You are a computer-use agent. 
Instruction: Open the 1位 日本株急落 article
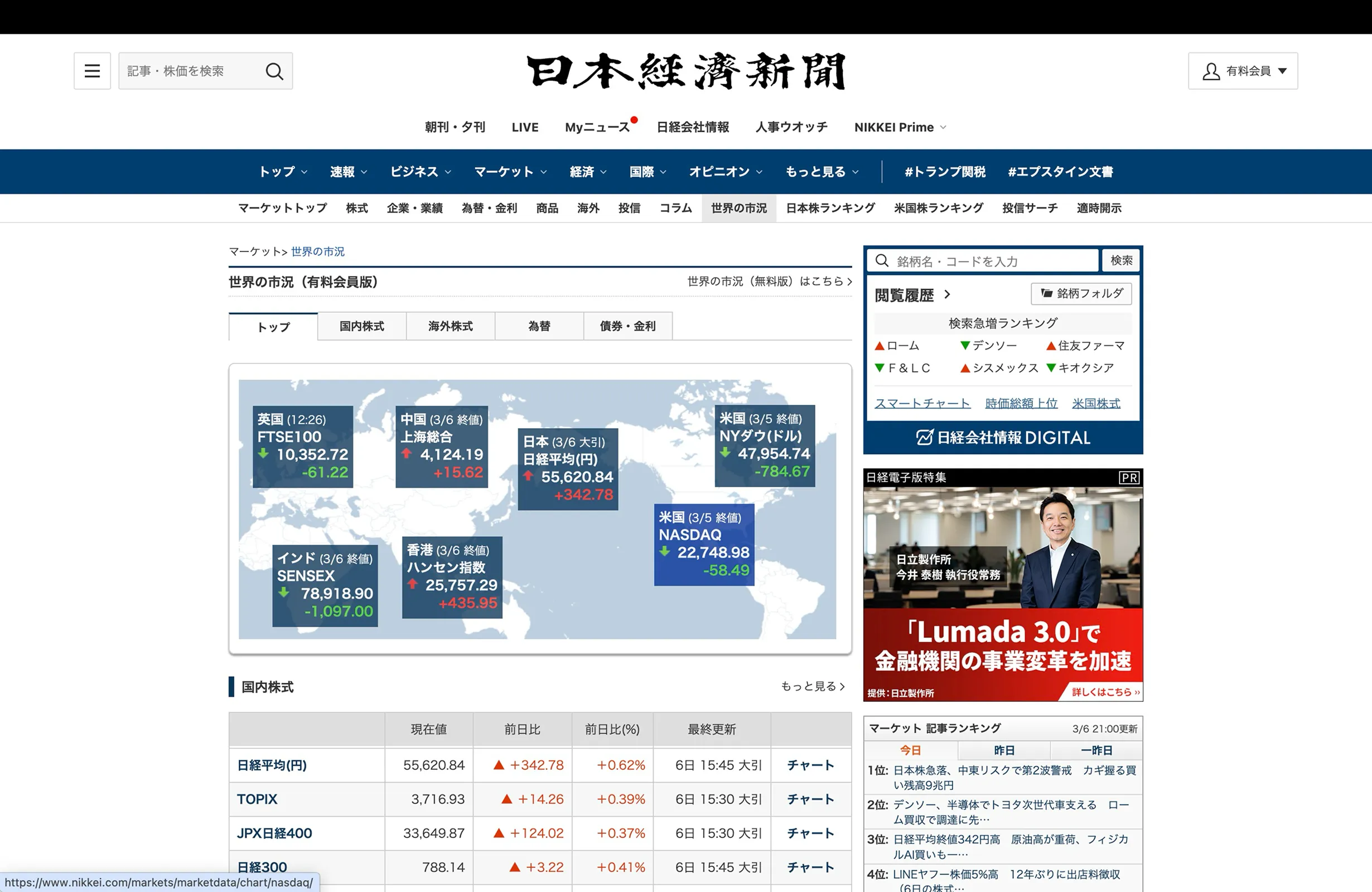(x=1014, y=777)
